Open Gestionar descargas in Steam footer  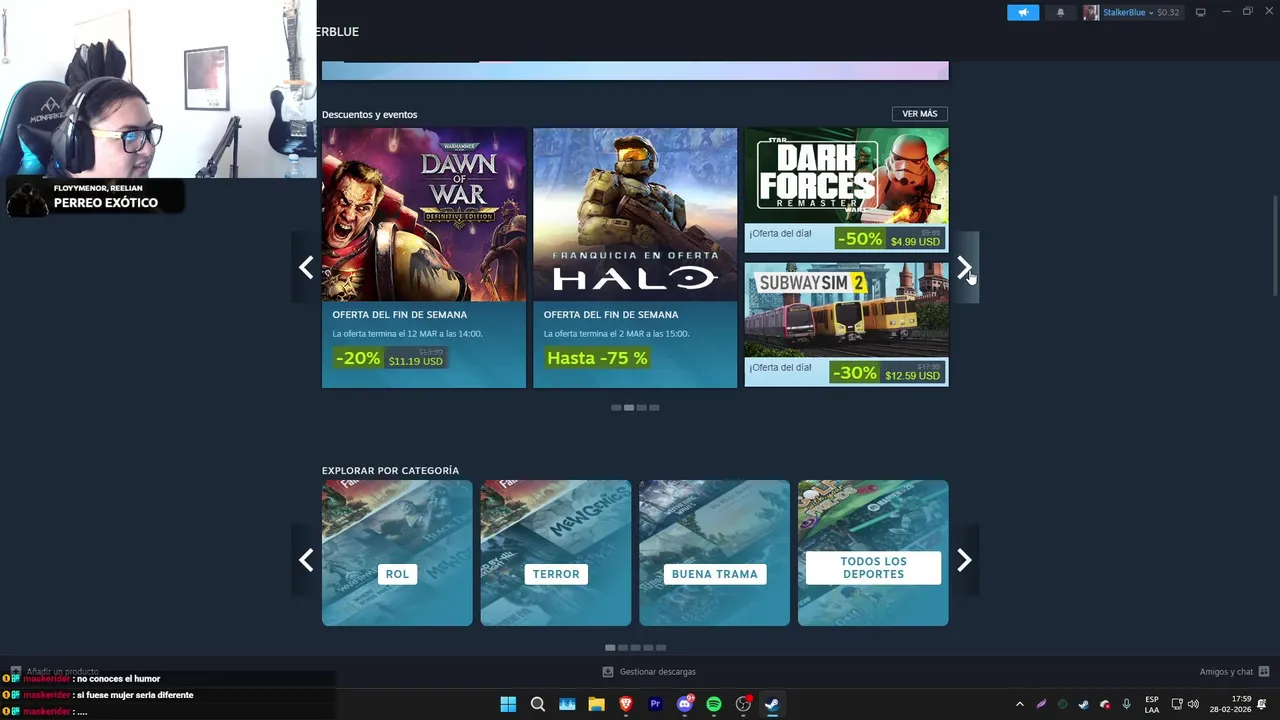[x=657, y=672]
